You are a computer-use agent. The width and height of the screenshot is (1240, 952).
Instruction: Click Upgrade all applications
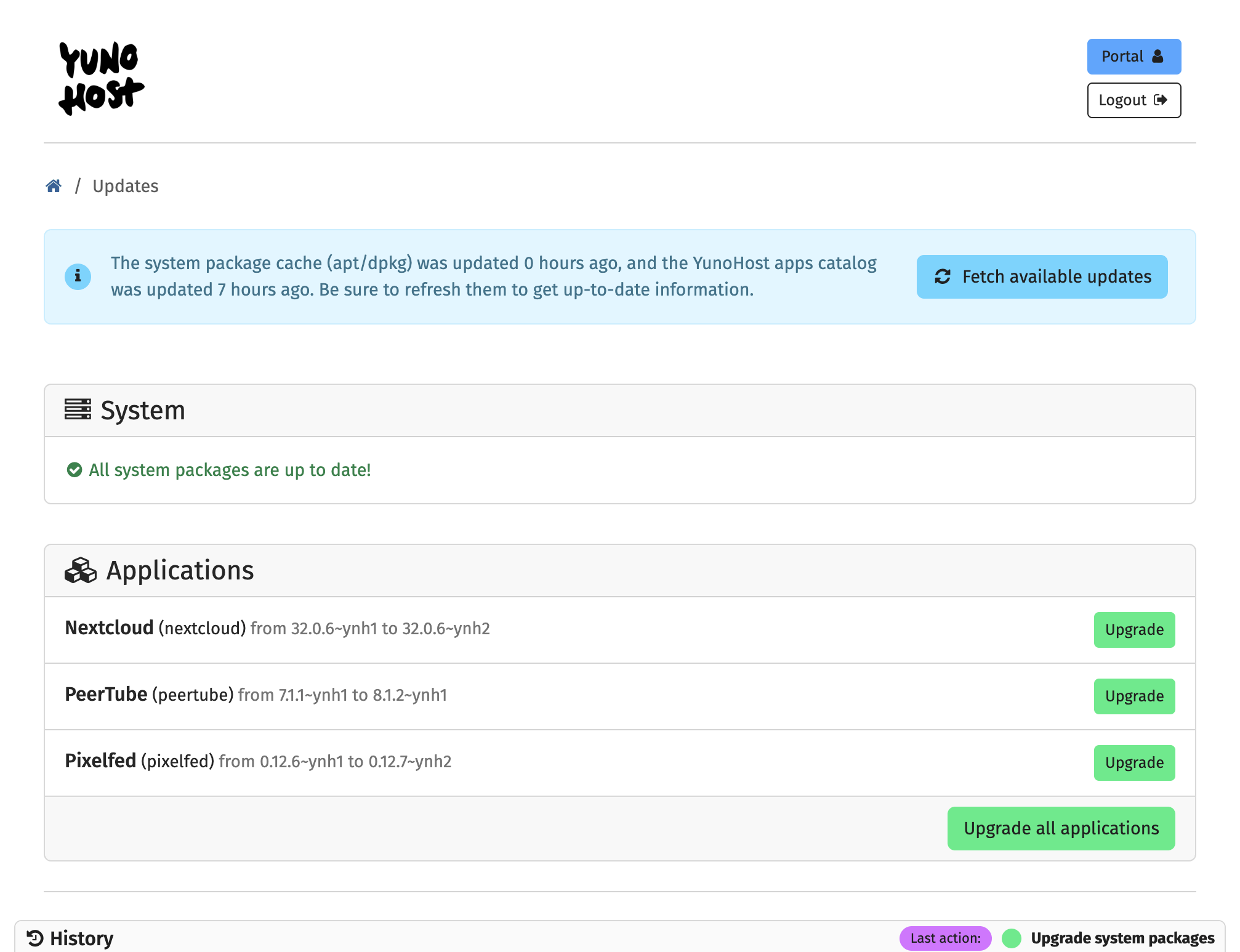pos(1061,828)
